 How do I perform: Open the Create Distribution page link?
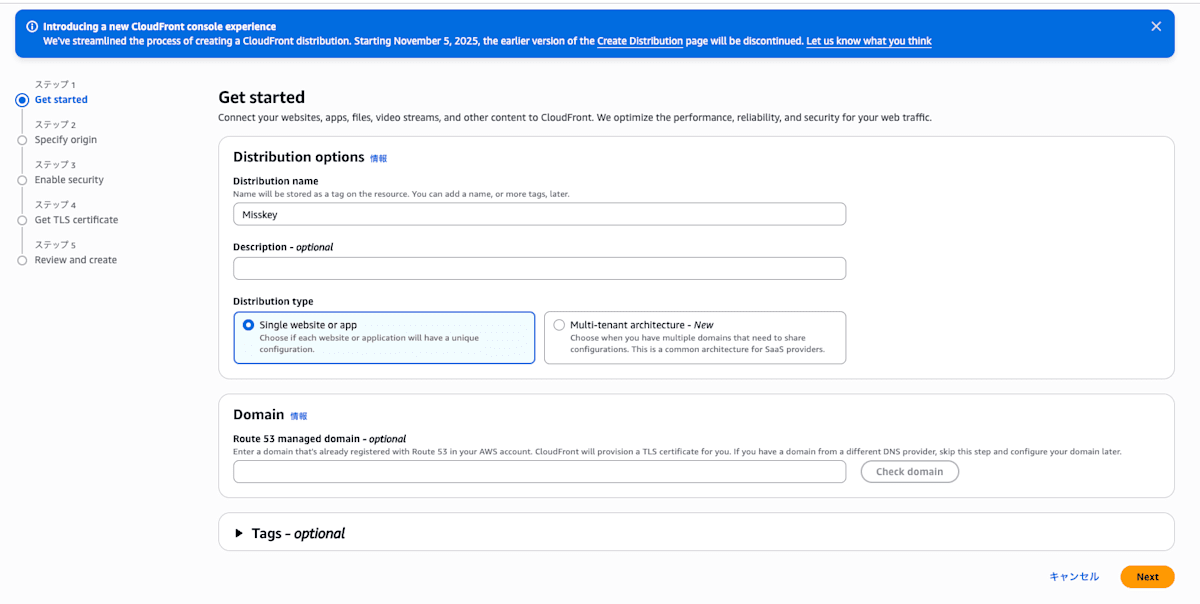tap(640, 41)
